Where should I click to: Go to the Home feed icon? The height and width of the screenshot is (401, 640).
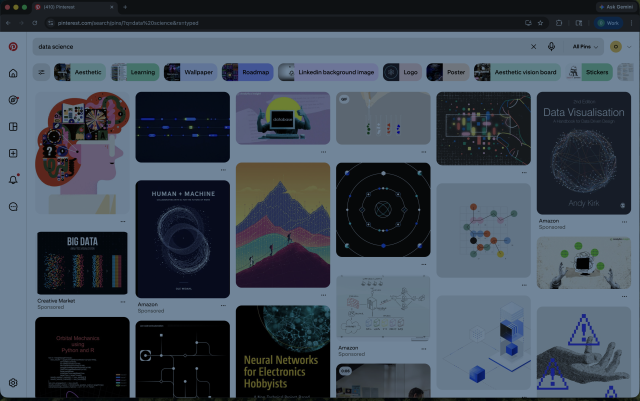[13, 73]
